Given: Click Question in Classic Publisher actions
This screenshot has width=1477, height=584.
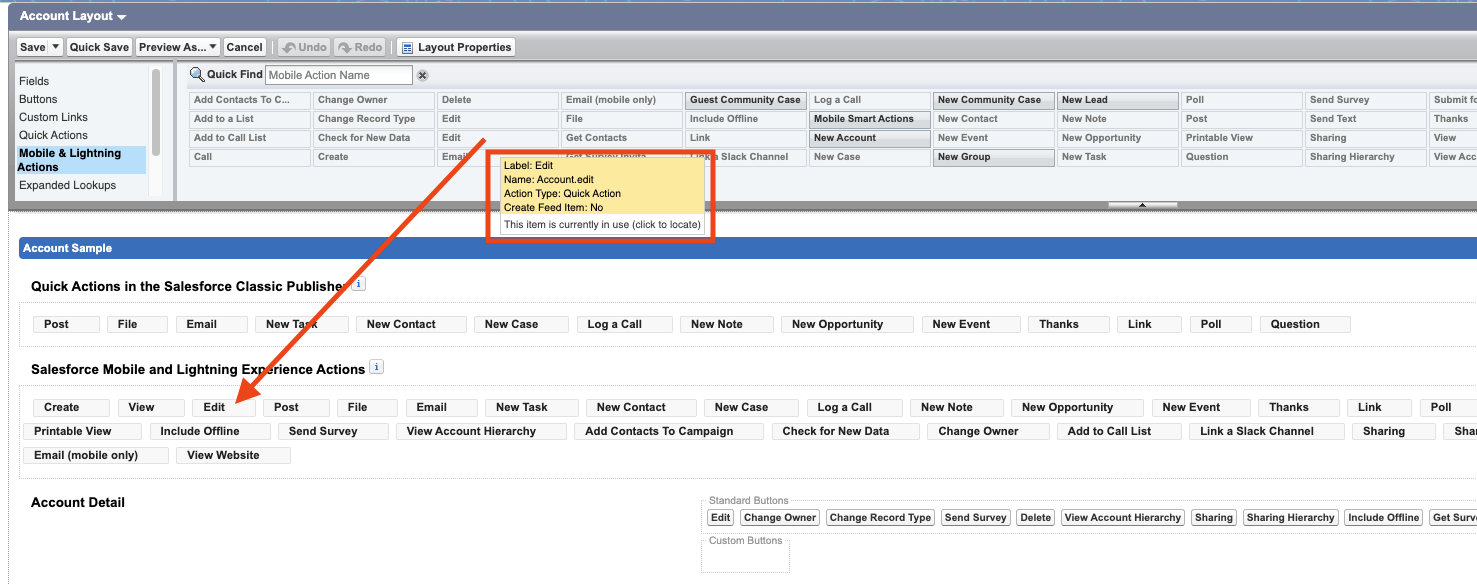Looking at the screenshot, I should pyautogui.click(x=1305, y=324).
